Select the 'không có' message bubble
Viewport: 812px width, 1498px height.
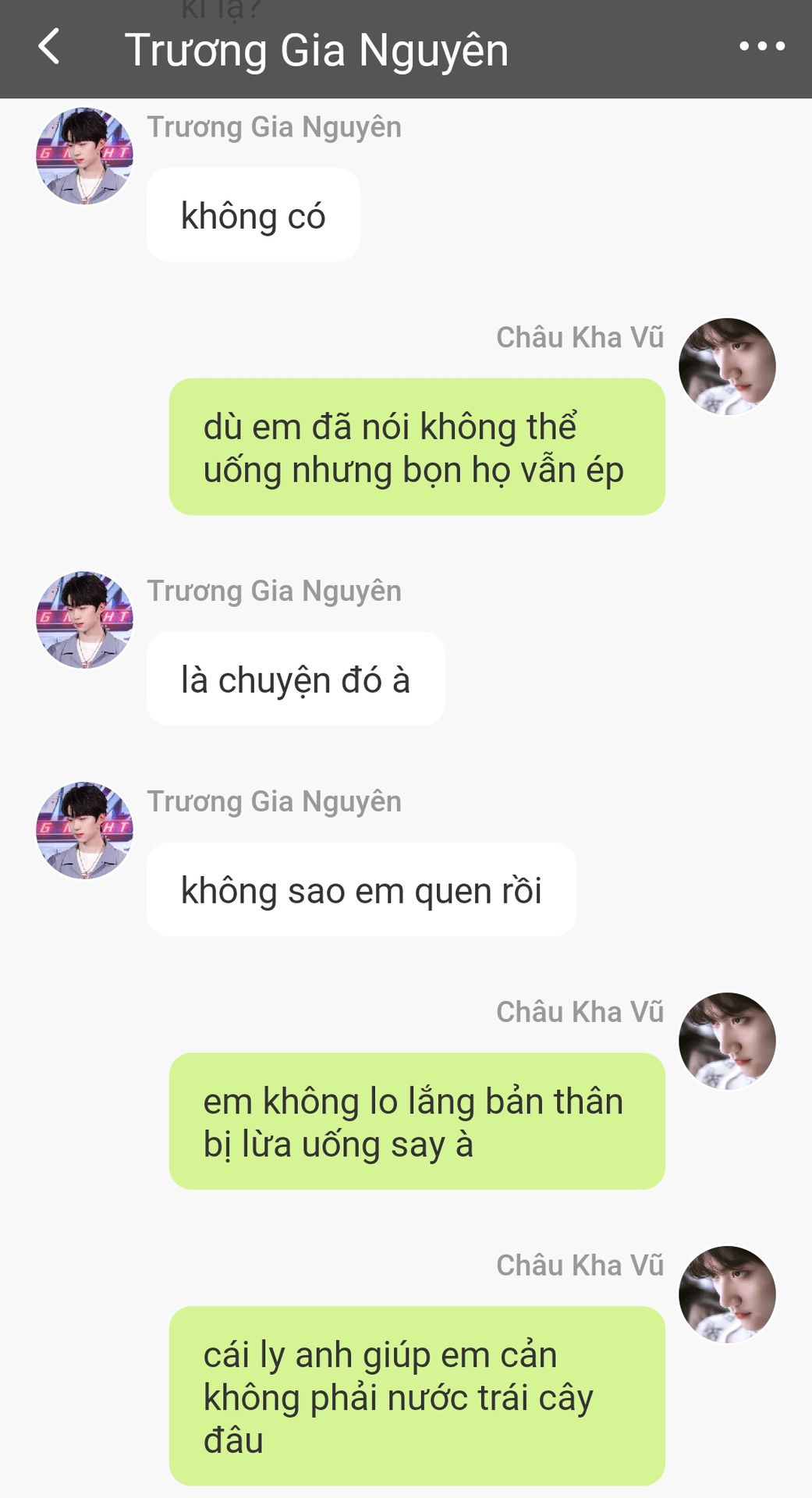click(254, 215)
